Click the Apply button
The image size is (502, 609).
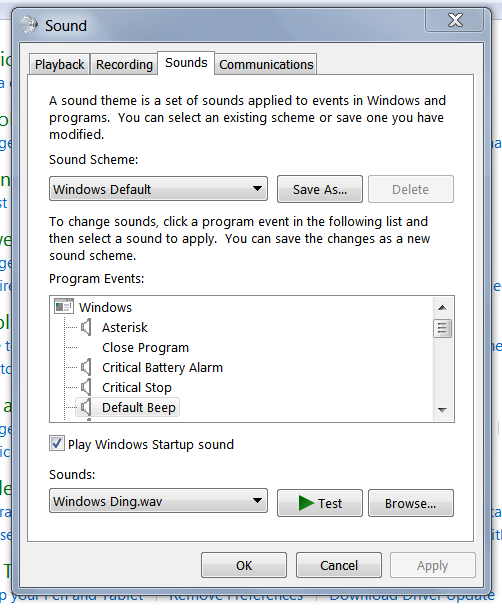(433, 565)
